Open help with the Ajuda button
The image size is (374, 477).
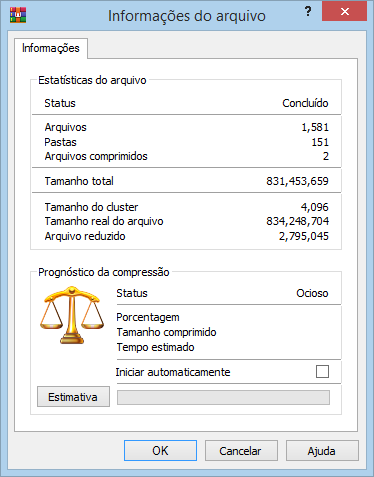pos(322,451)
